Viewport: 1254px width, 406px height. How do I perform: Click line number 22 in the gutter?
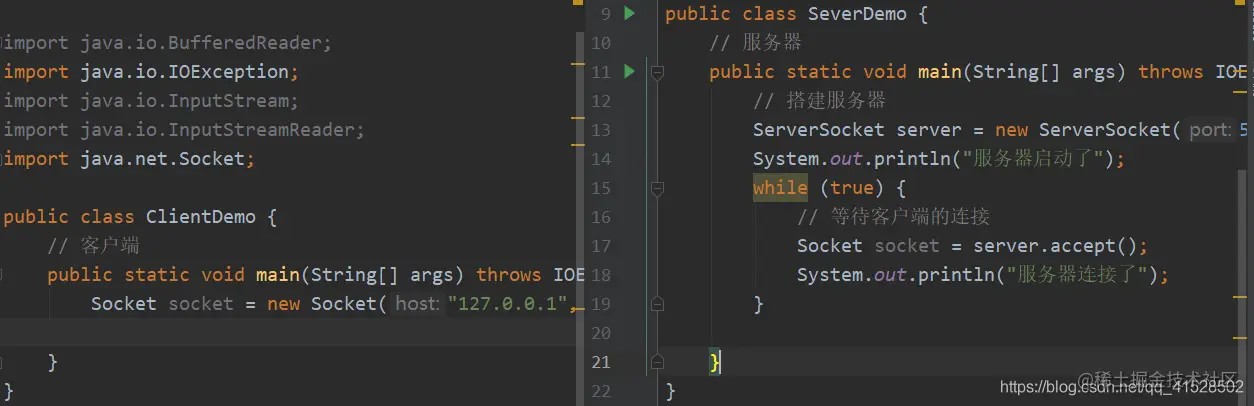[601, 391]
